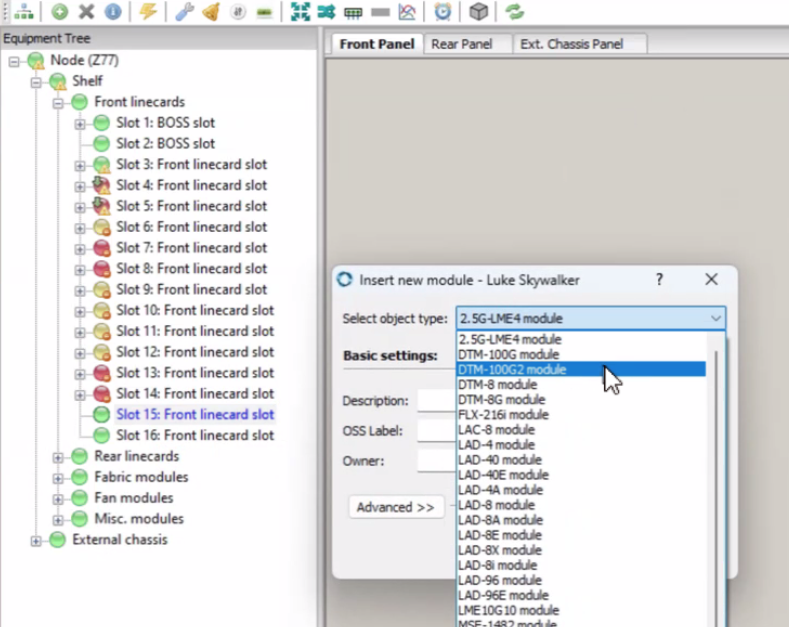Collapse the Shelf tree node
The image size is (789, 627).
(x=36, y=82)
